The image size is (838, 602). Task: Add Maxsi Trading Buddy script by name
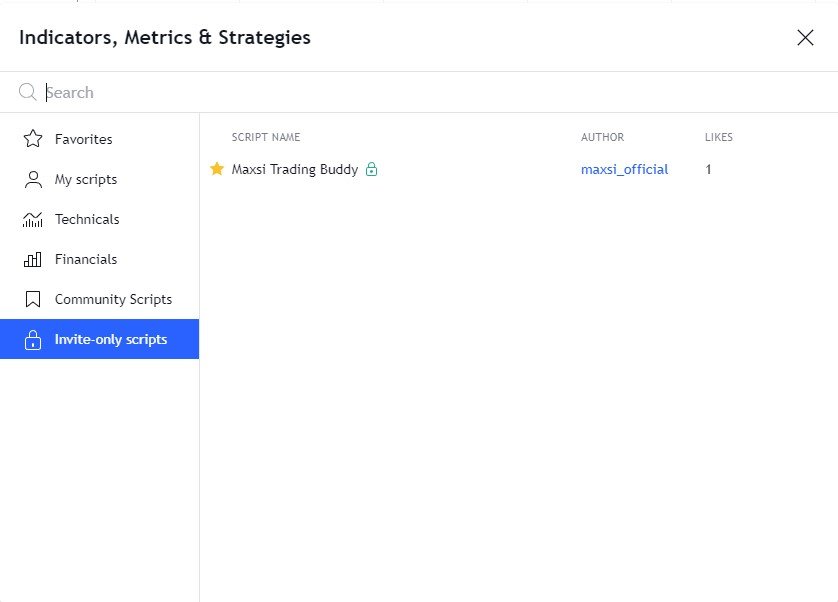tap(294, 169)
